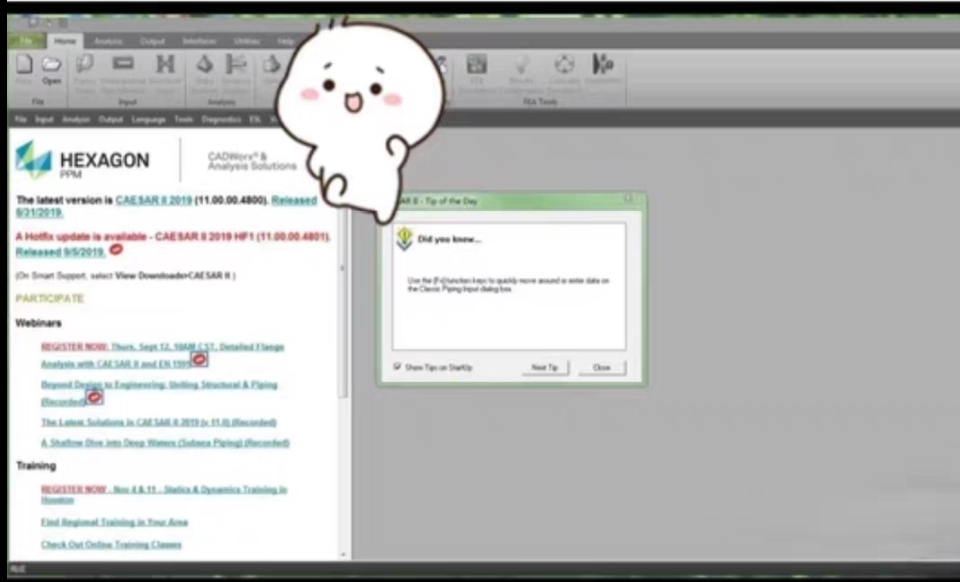The width and height of the screenshot is (960, 582).
Task: Switch to the Interfaces ribbon tab
Action: pos(199,41)
